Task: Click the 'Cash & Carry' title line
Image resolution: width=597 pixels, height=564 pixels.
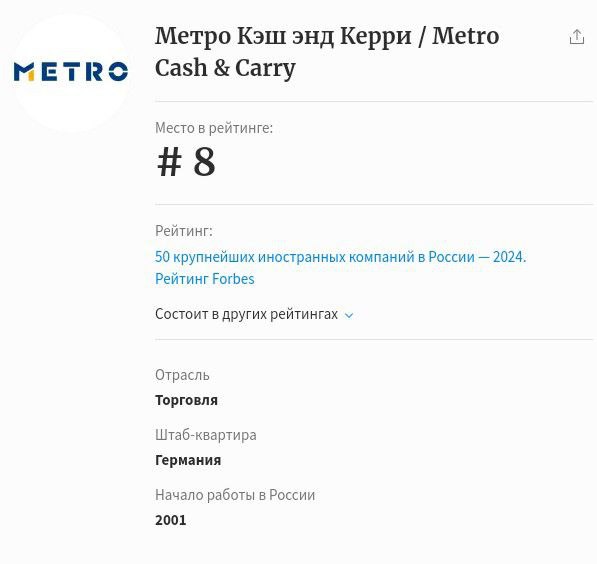Action: tap(225, 68)
